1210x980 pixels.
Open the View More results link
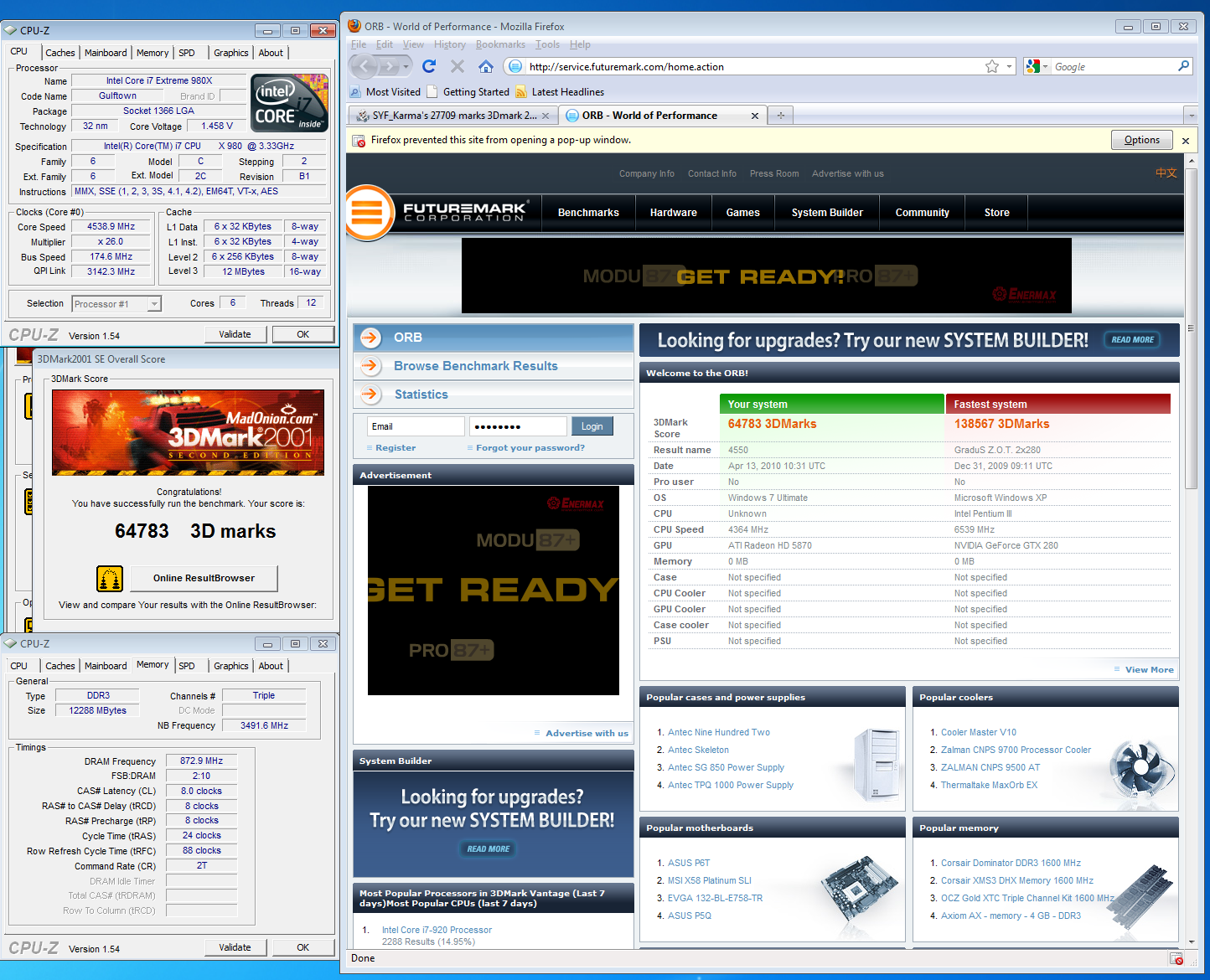click(1149, 670)
